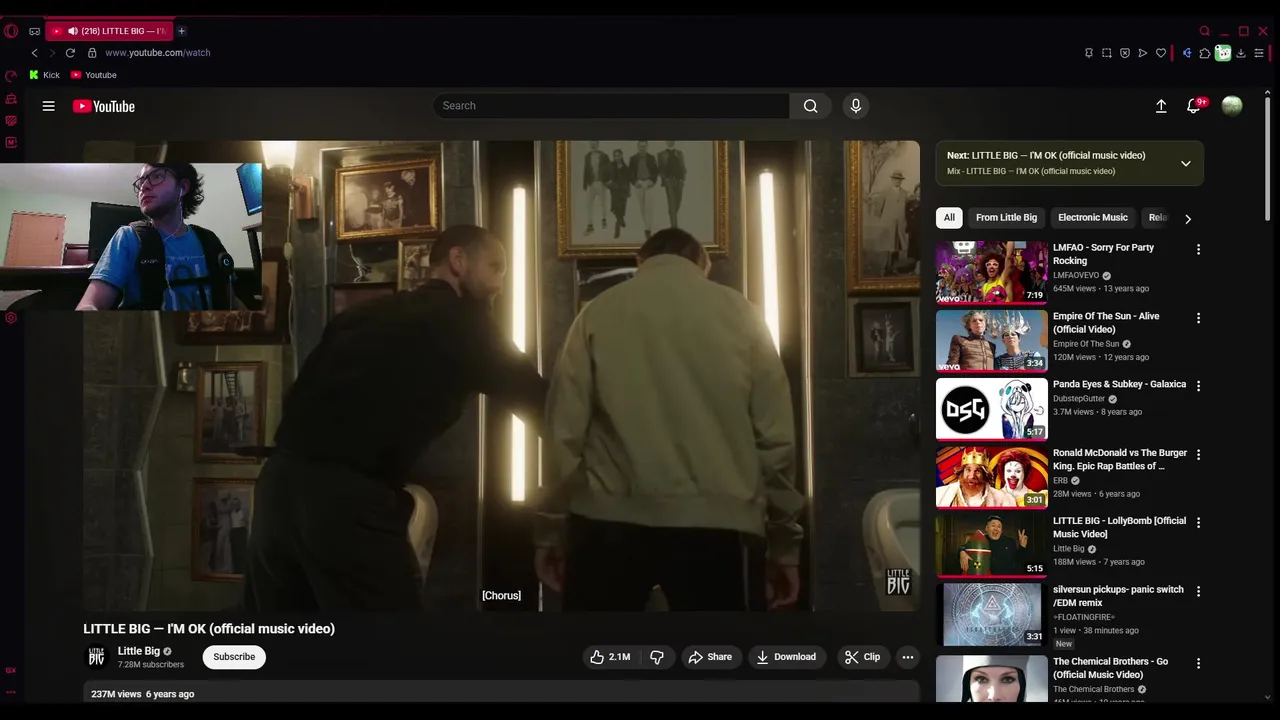The image size is (1280, 720).
Task: Subscribe to Little Big channel
Action: [x=234, y=657]
